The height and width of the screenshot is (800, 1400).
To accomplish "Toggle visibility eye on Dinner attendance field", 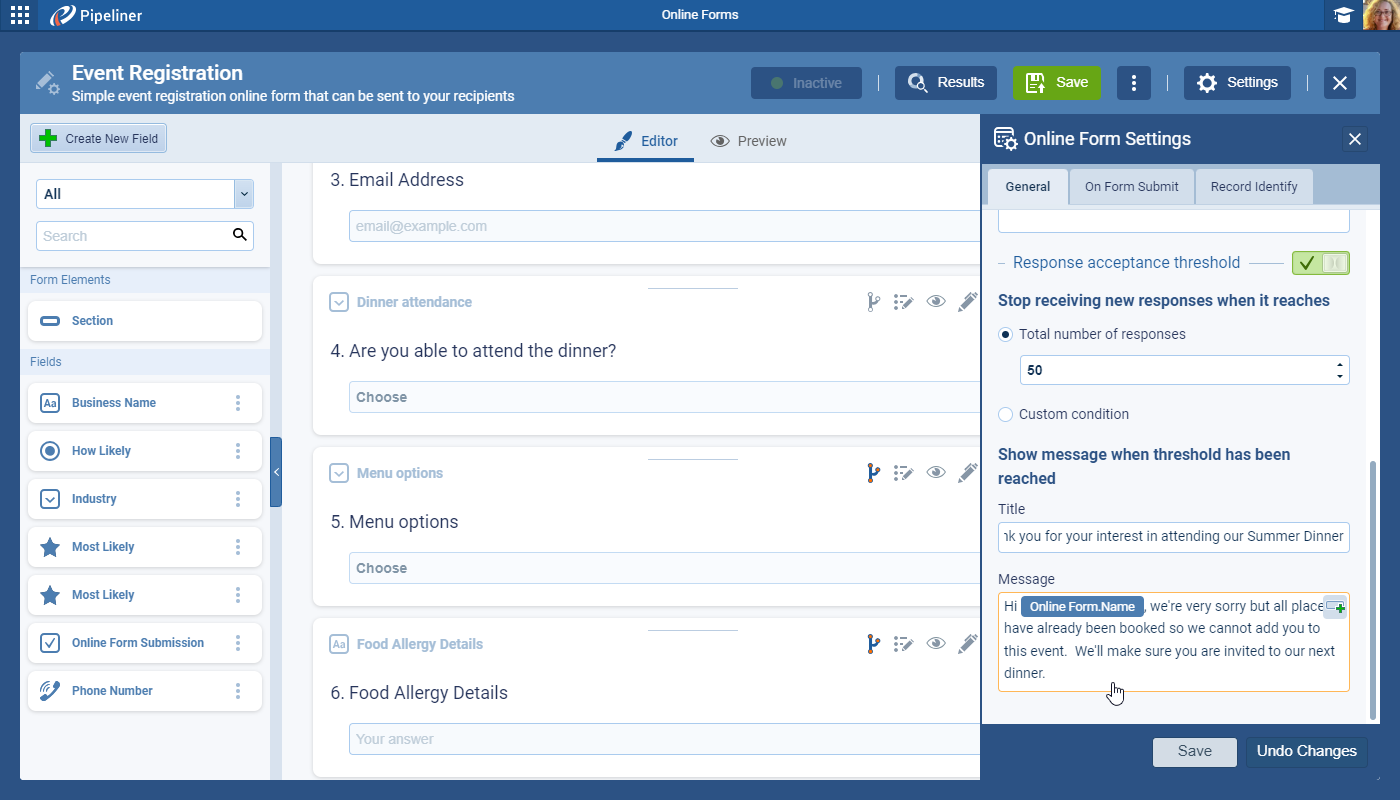I will (x=936, y=302).
